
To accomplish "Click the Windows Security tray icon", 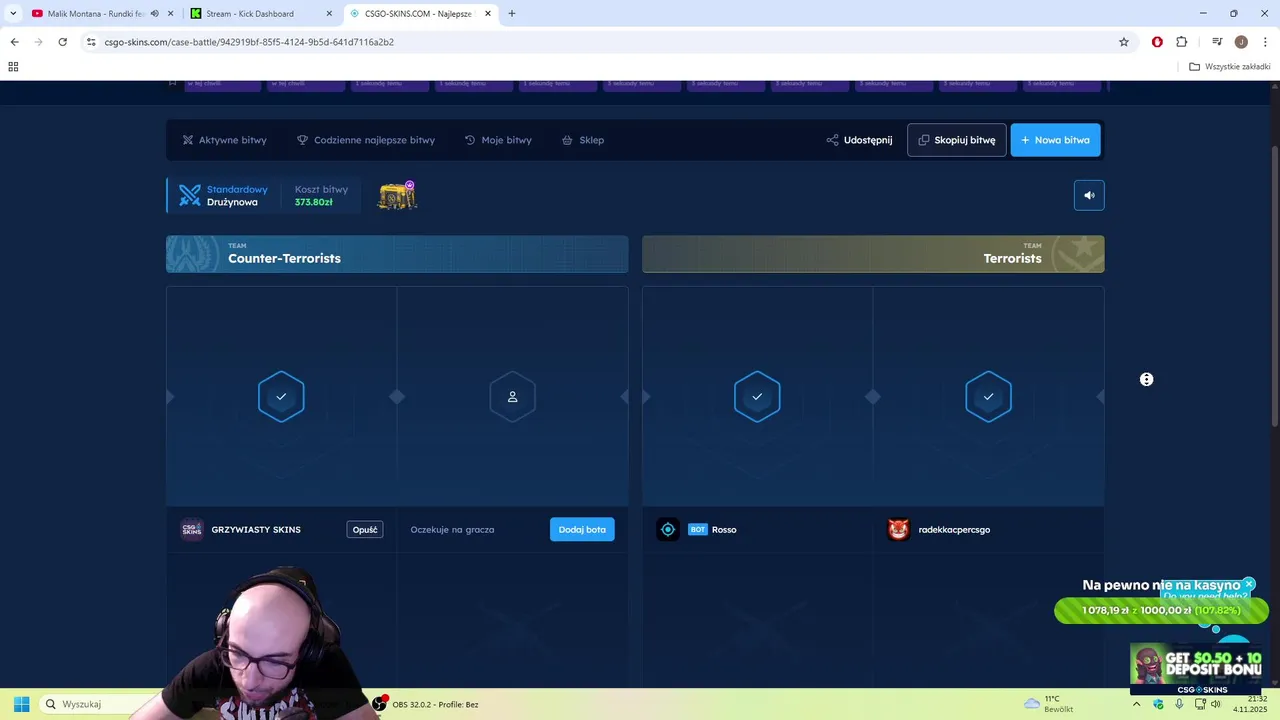I will (1159, 704).
